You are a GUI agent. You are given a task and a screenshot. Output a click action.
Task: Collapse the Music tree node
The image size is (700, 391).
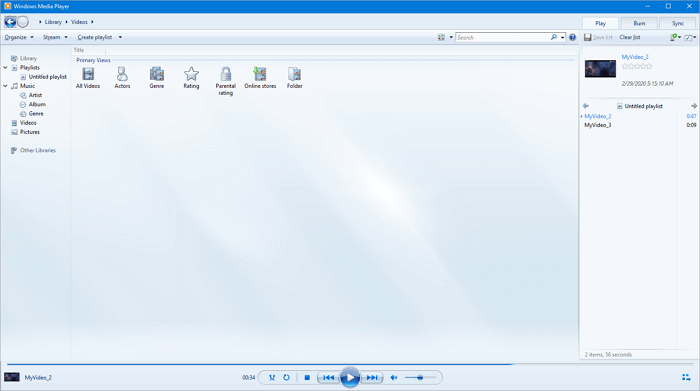pyautogui.click(x=5, y=86)
